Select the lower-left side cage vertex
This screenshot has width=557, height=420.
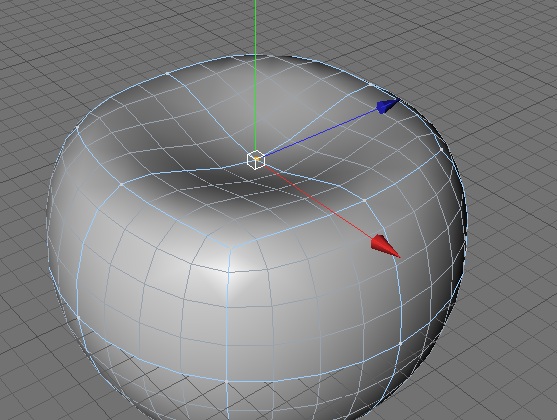(x=79, y=316)
